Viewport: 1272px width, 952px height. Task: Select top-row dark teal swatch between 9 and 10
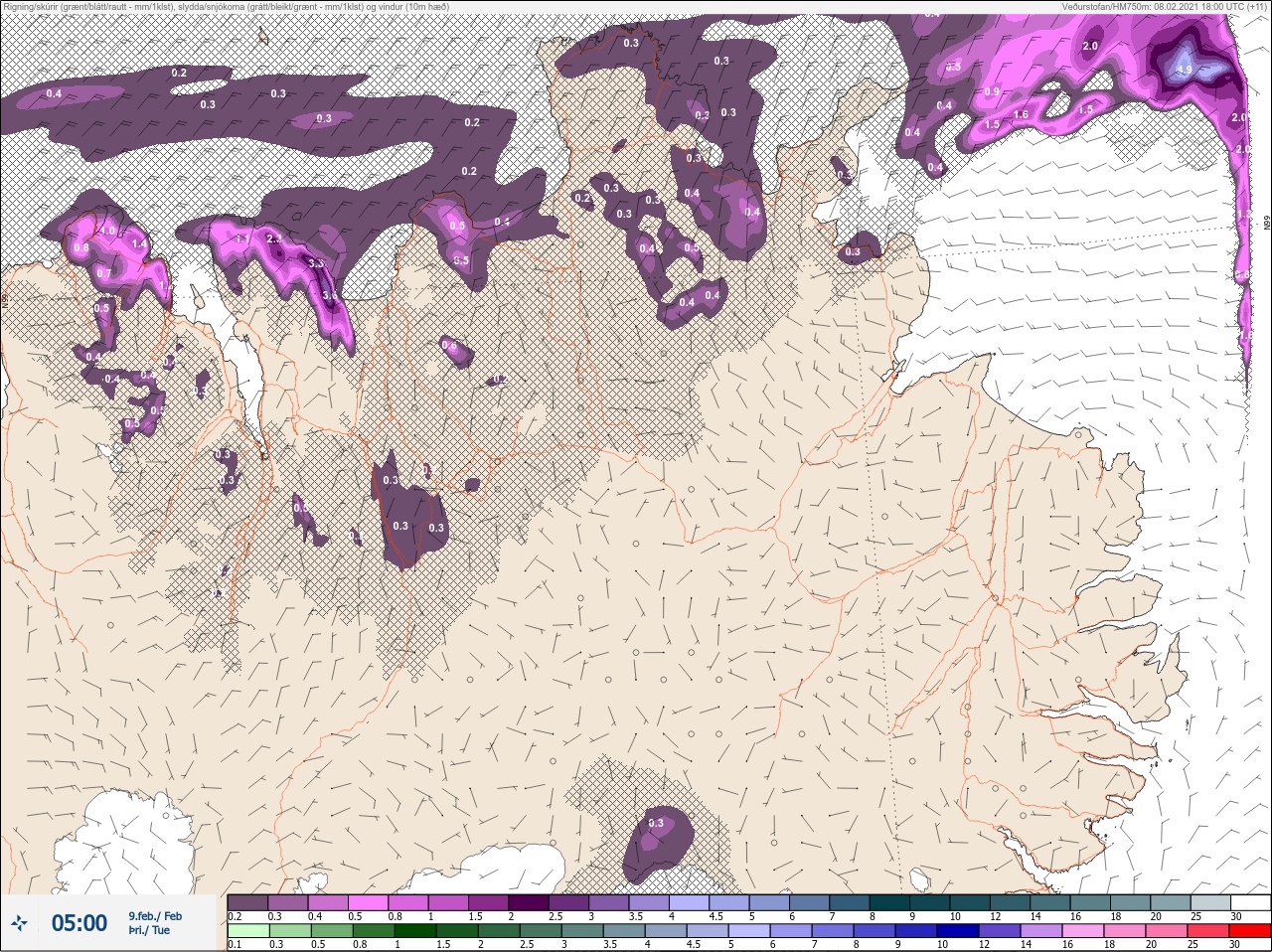(930, 903)
